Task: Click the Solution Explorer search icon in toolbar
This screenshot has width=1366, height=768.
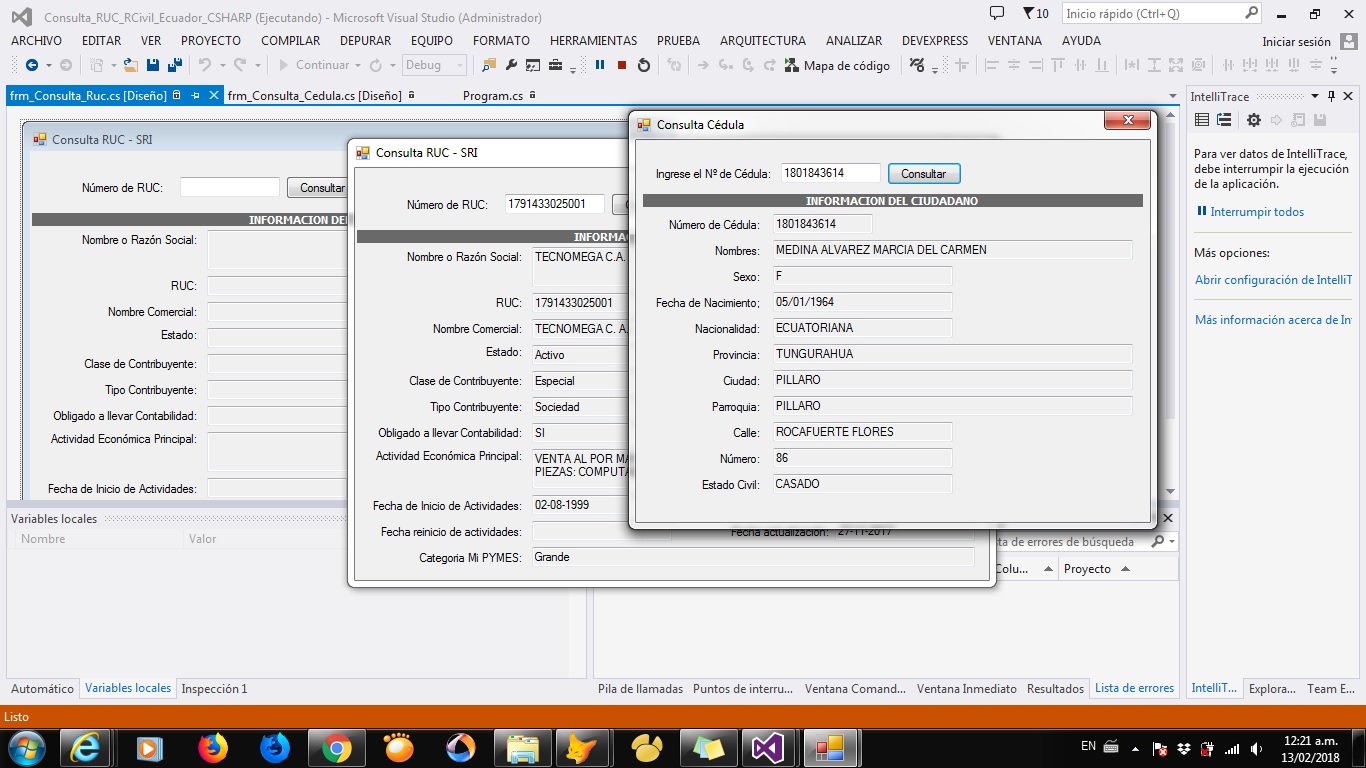Action: click(x=489, y=65)
